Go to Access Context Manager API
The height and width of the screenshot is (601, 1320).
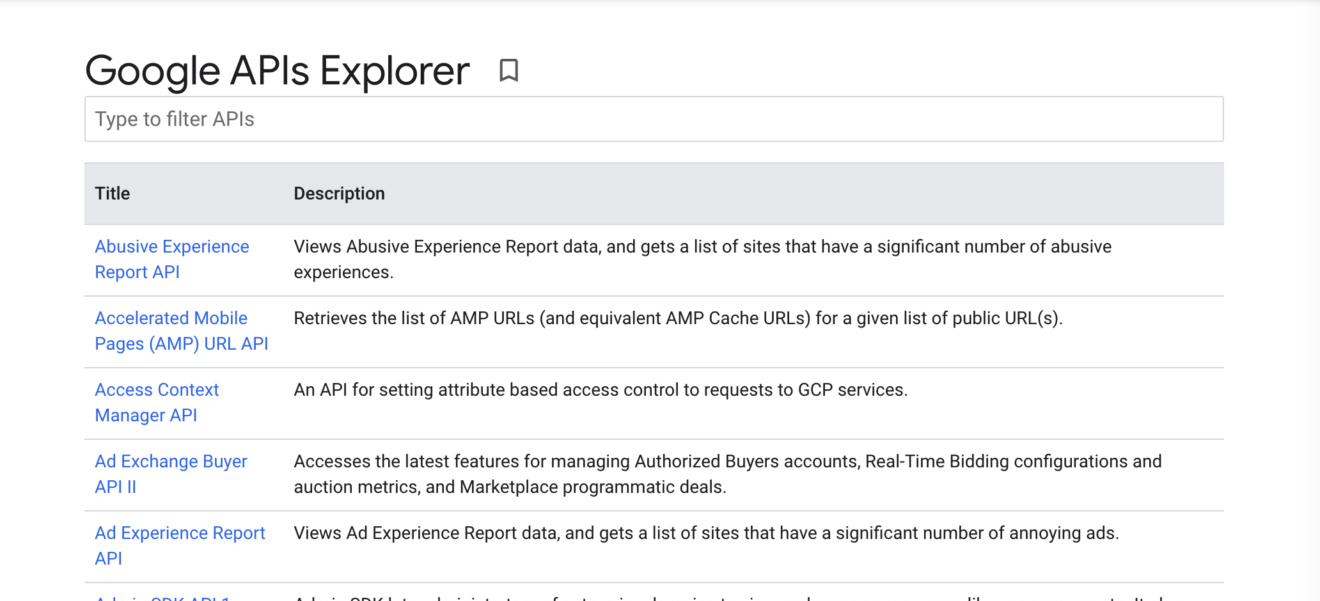click(x=156, y=402)
